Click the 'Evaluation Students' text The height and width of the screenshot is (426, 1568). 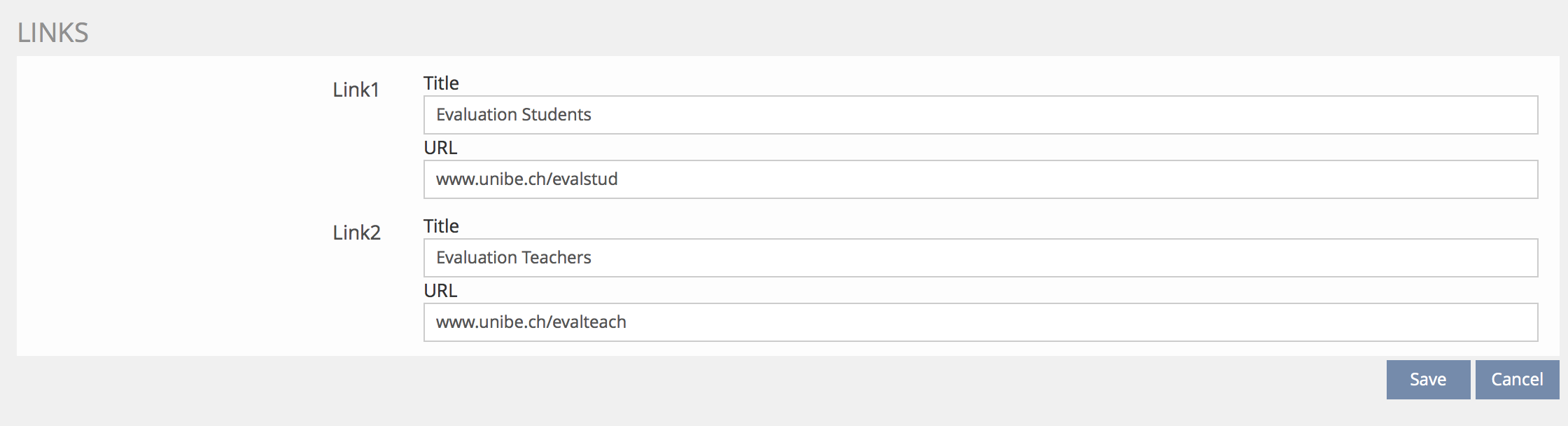[513, 115]
